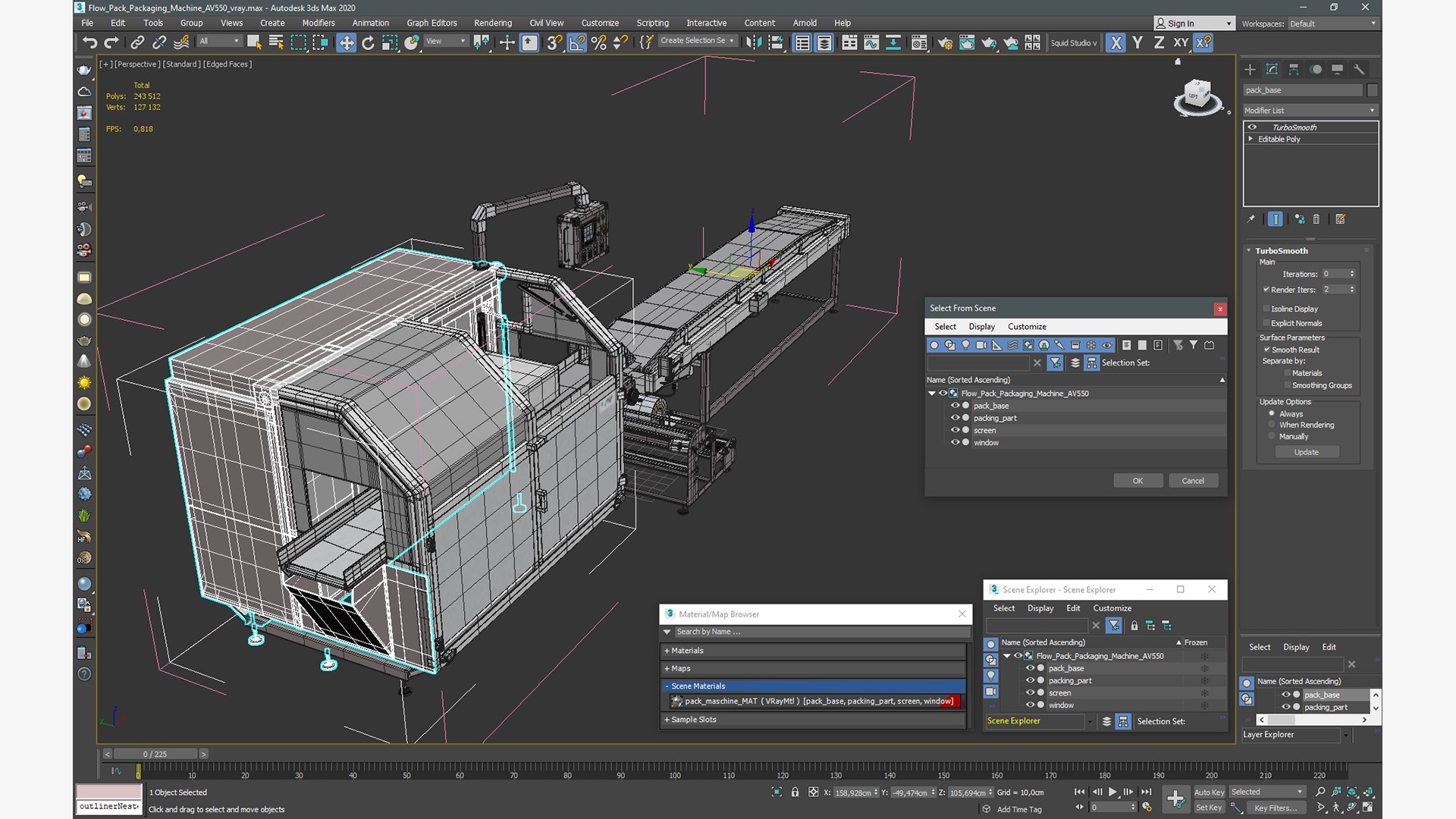Open the Rendering menu
This screenshot has width=1456, height=819.
pos(492,23)
